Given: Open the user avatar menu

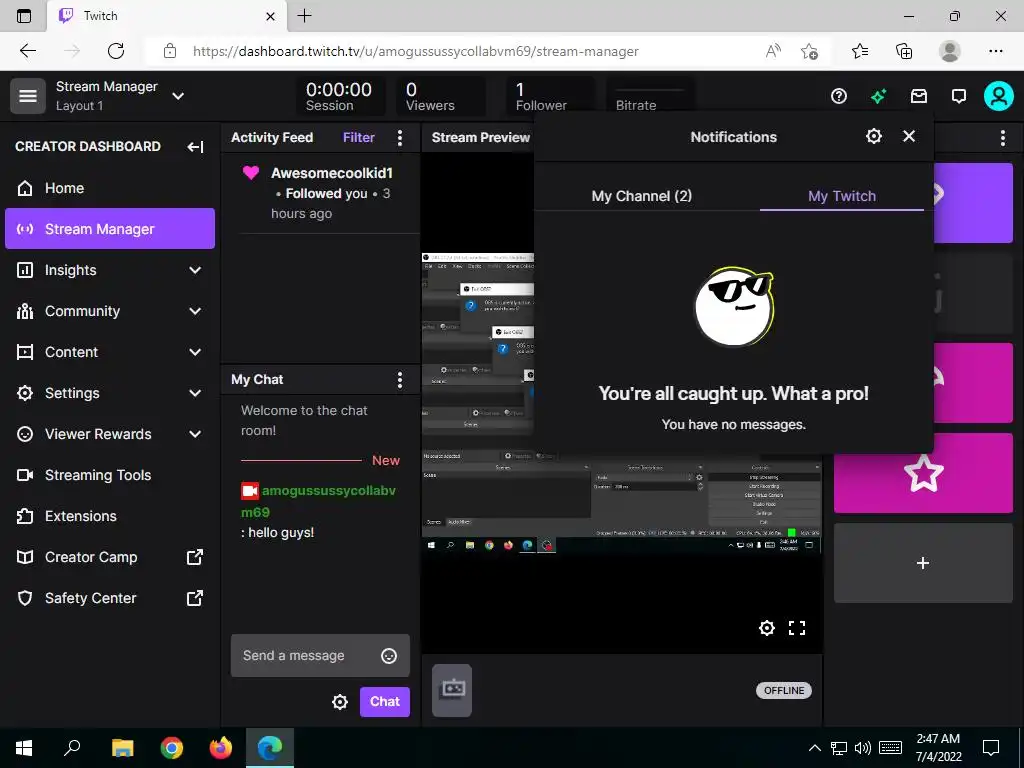Looking at the screenshot, I should click(x=999, y=96).
